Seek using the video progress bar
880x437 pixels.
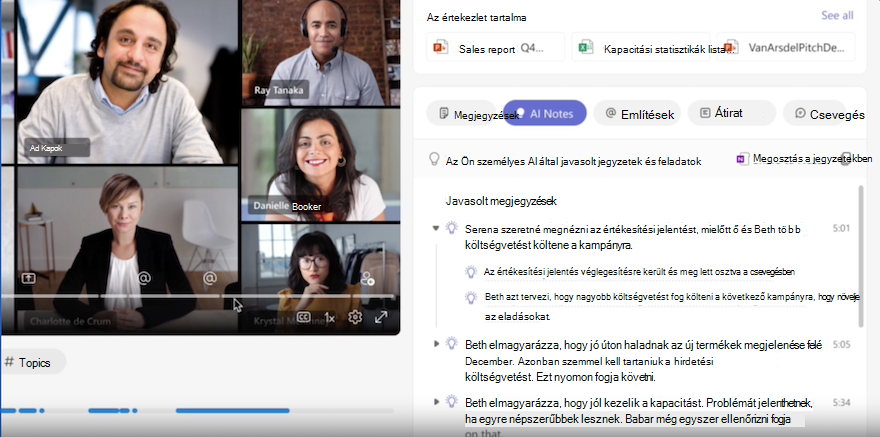pyautogui.click(x=198, y=296)
